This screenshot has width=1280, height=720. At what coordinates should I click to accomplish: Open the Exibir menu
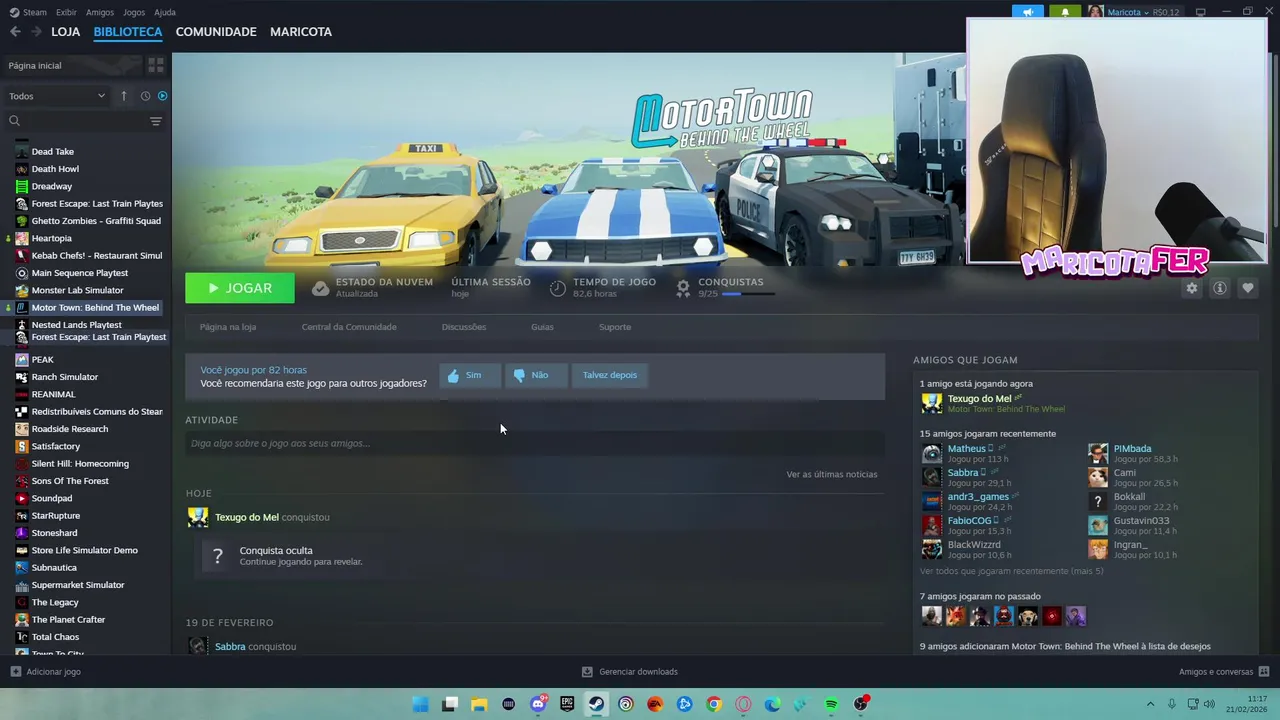coord(66,12)
